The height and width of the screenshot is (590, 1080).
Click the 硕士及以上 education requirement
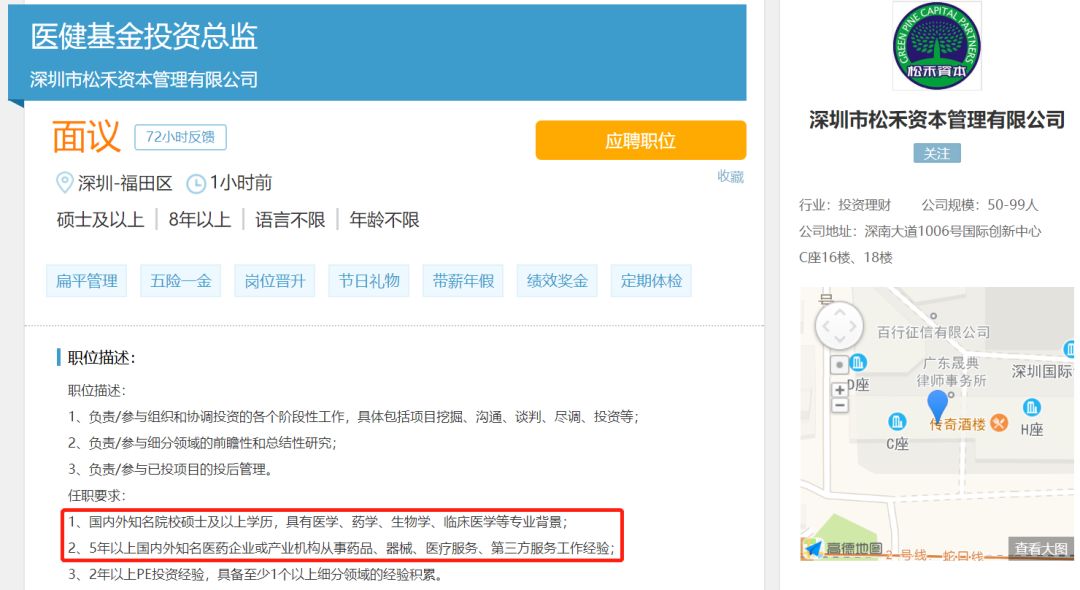101,220
